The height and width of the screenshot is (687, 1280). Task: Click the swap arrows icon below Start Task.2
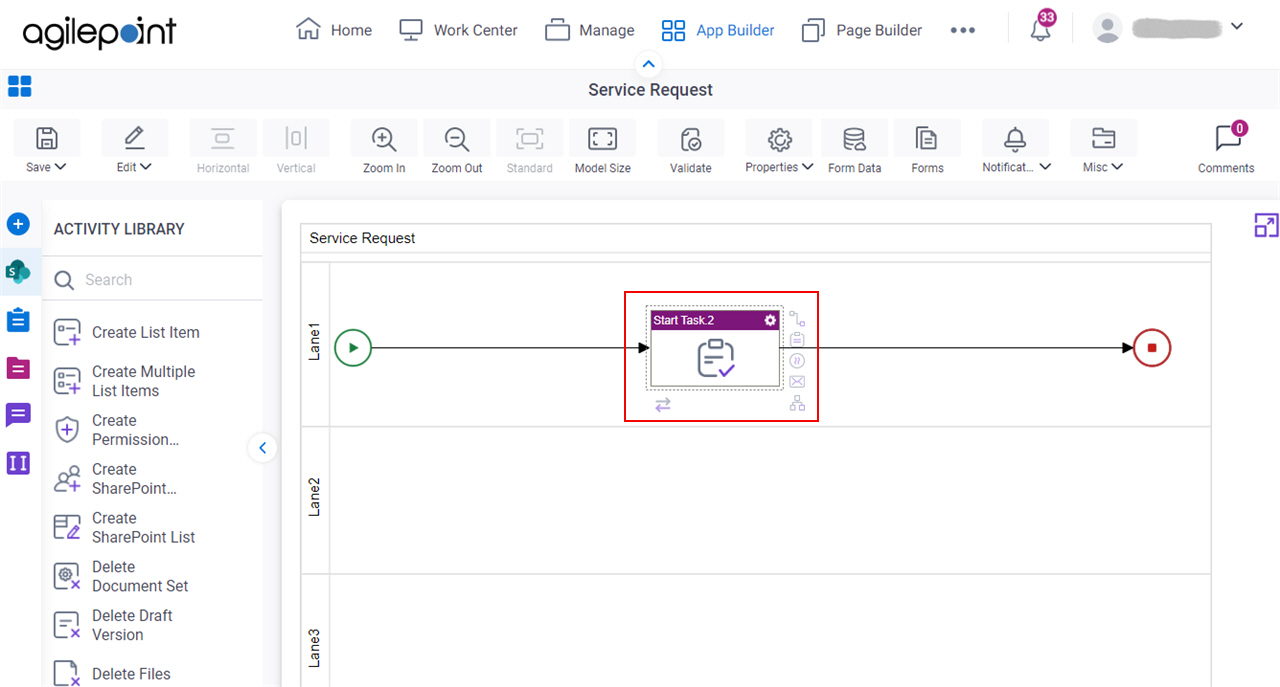pyautogui.click(x=663, y=404)
